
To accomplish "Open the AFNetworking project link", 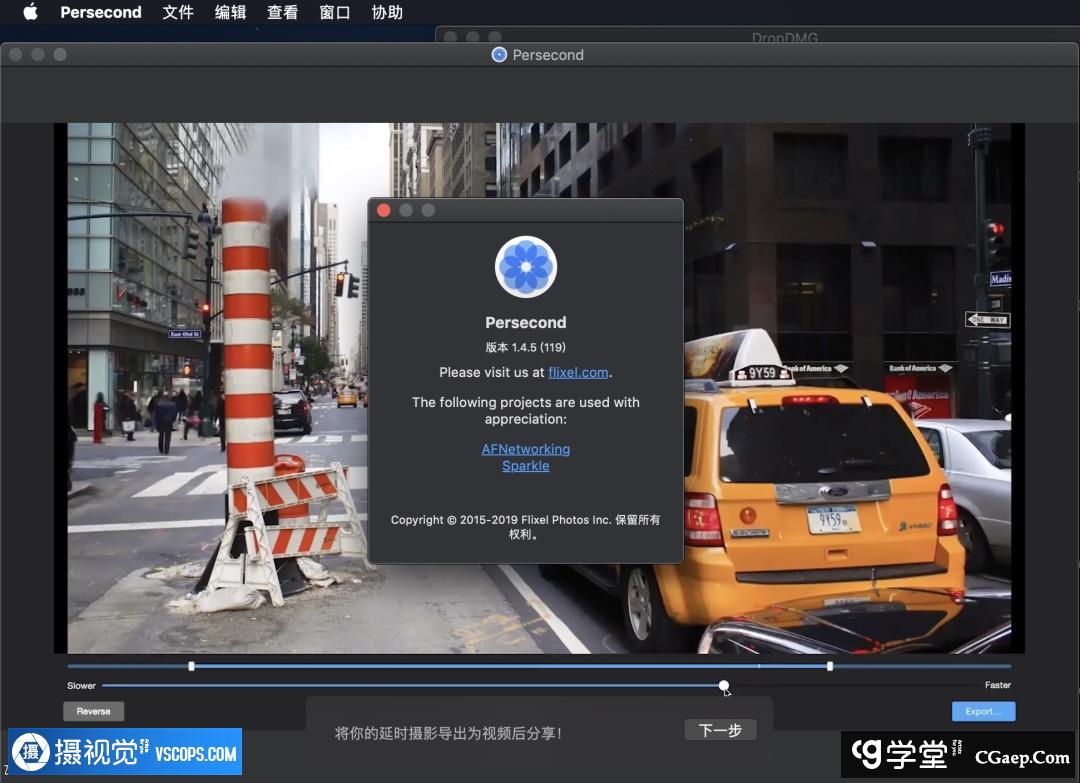I will click(x=525, y=449).
